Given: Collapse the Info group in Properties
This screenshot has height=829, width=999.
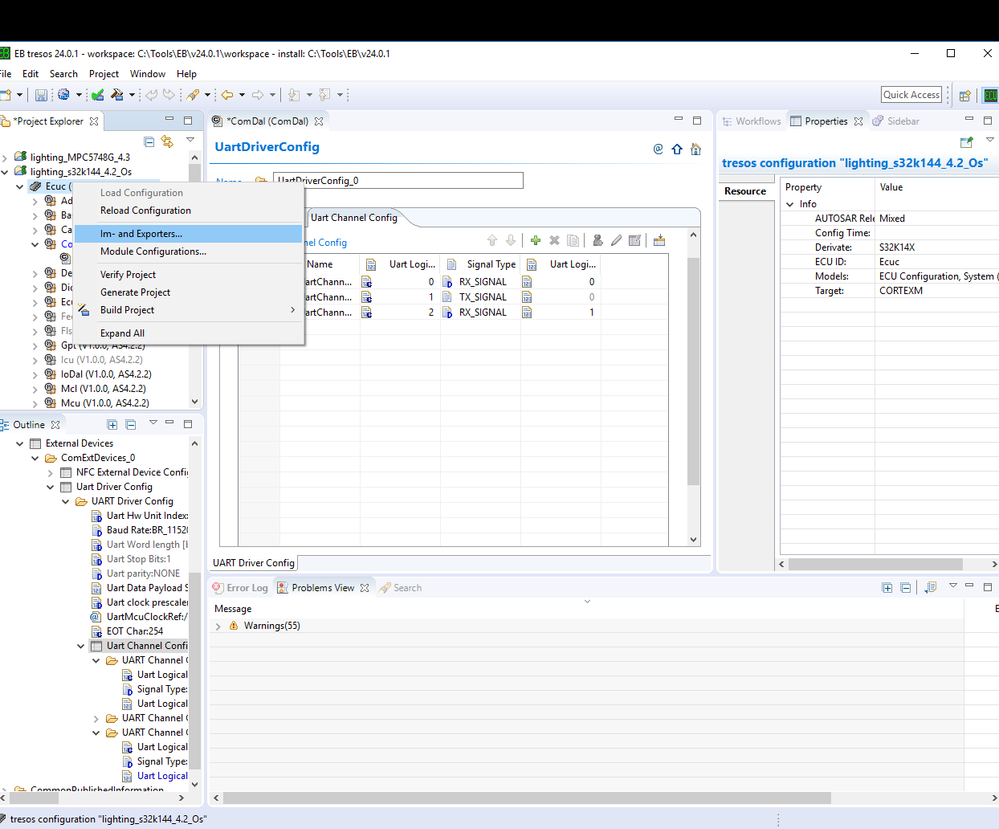Looking at the screenshot, I should pos(789,204).
